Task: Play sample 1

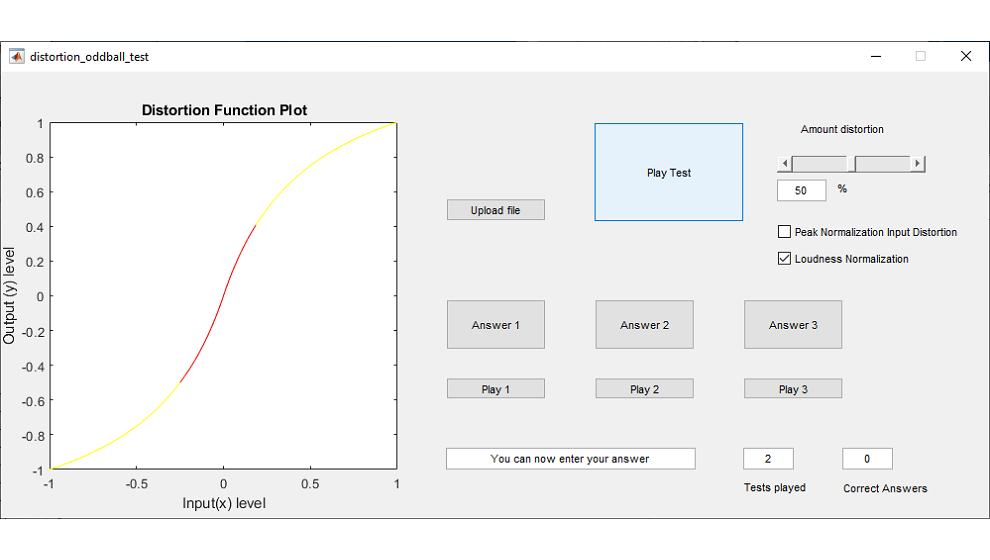Action: pyautogui.click(x=496, y=389)
